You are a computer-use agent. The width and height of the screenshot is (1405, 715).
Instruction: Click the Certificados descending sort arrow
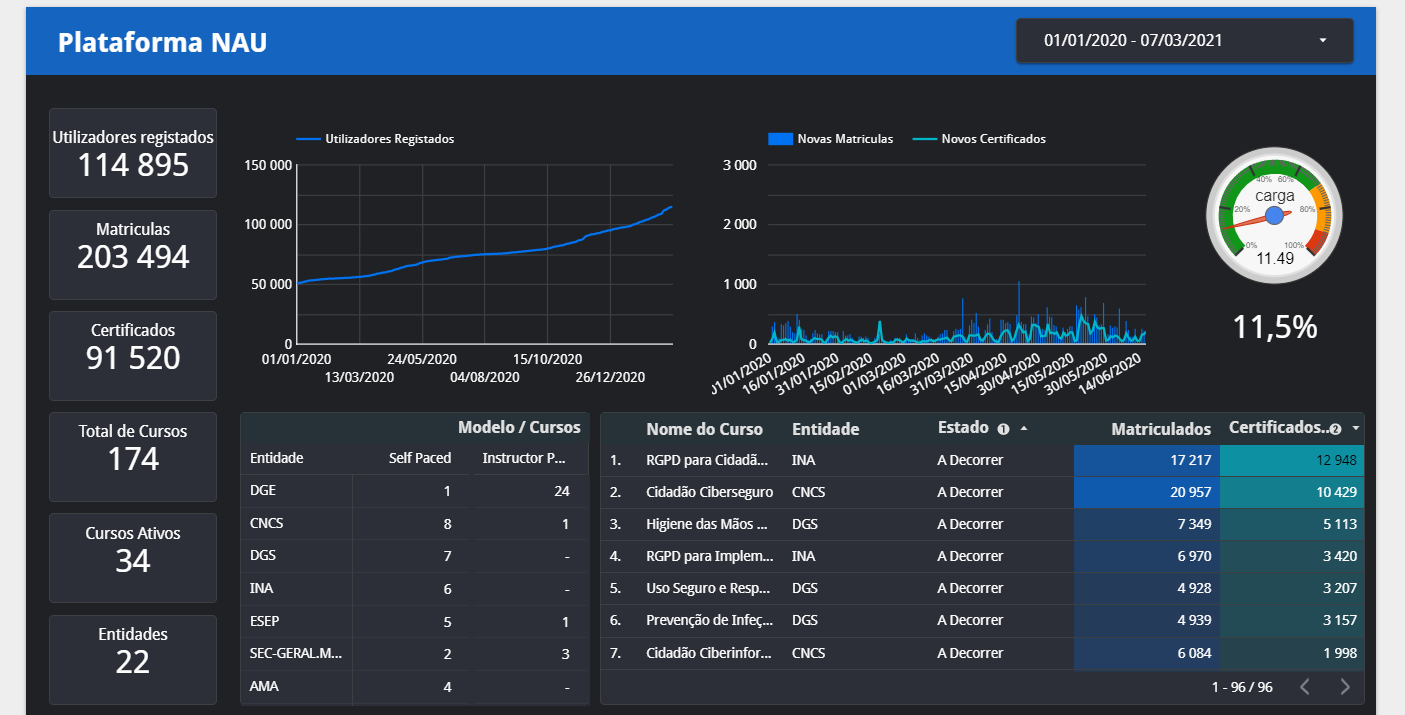click(1355, 428)
